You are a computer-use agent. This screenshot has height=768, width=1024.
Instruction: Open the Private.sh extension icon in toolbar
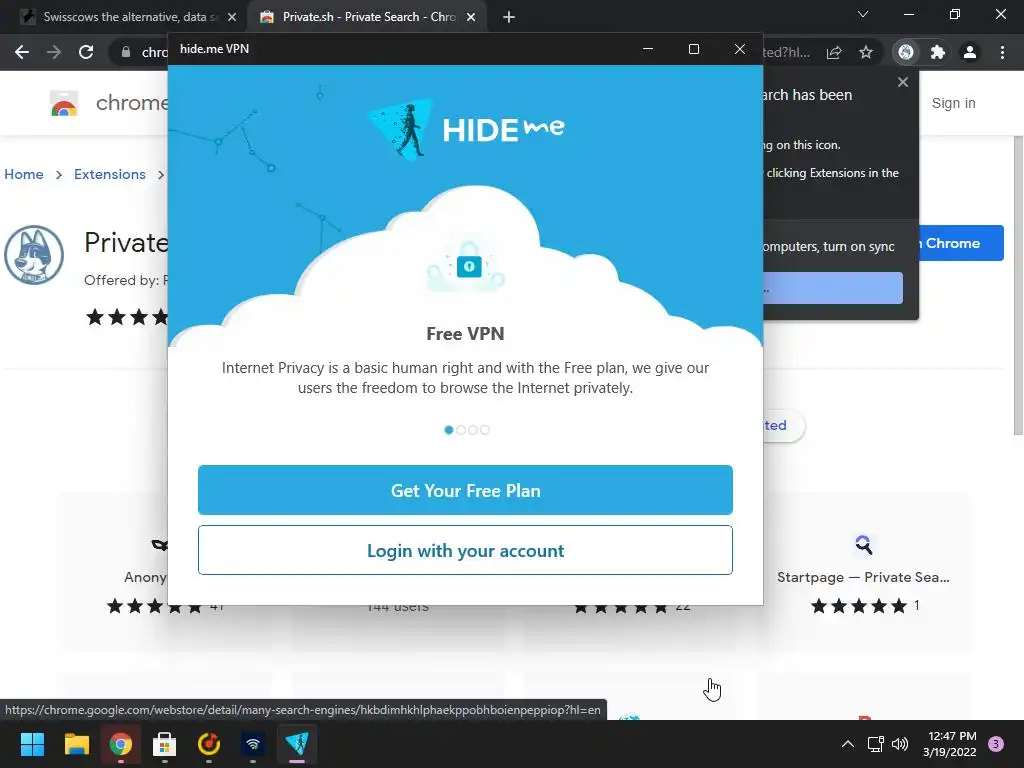click(x=906, y=52)
